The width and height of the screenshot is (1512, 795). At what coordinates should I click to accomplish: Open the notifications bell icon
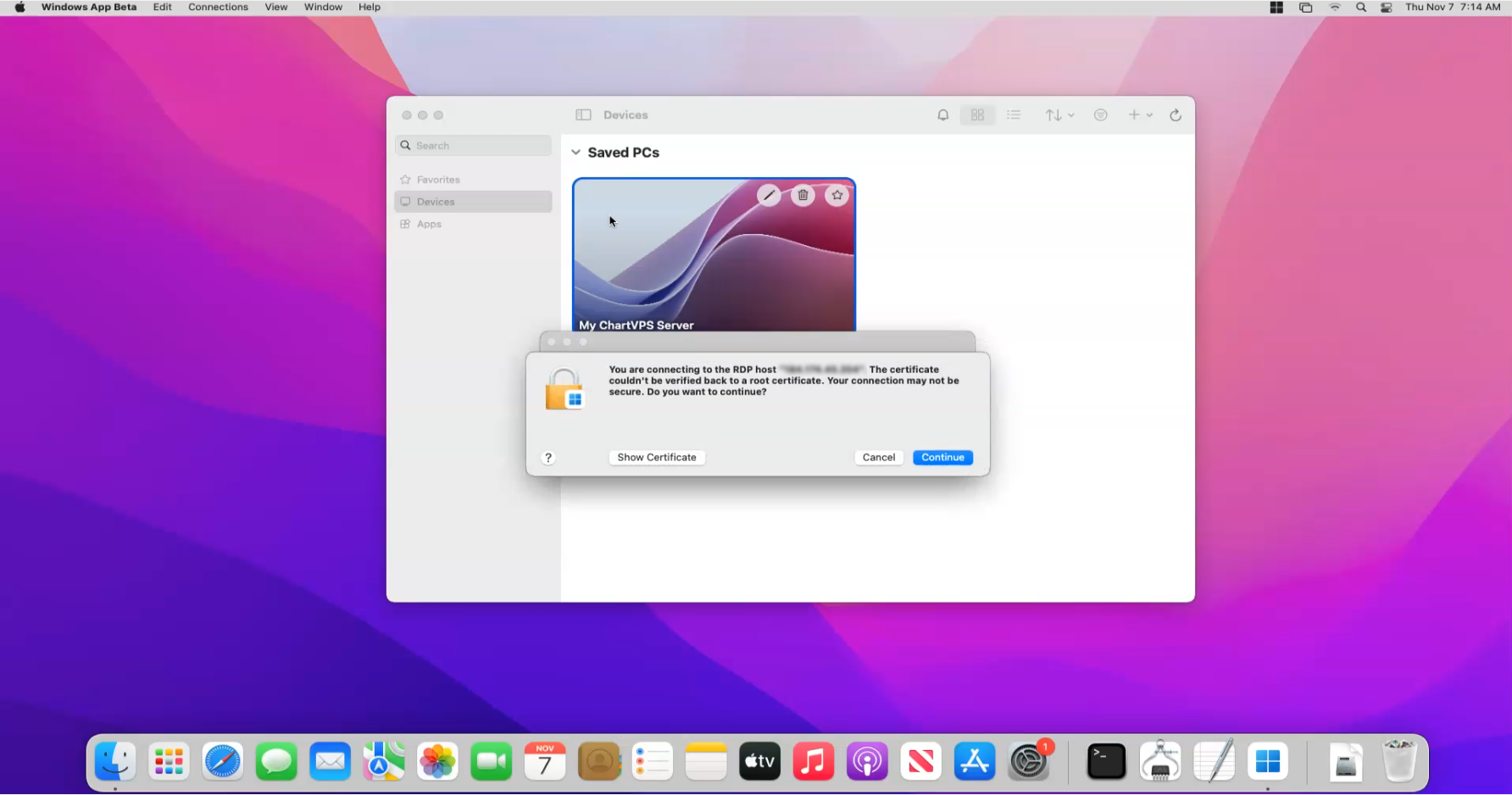(x=942, y=115)
